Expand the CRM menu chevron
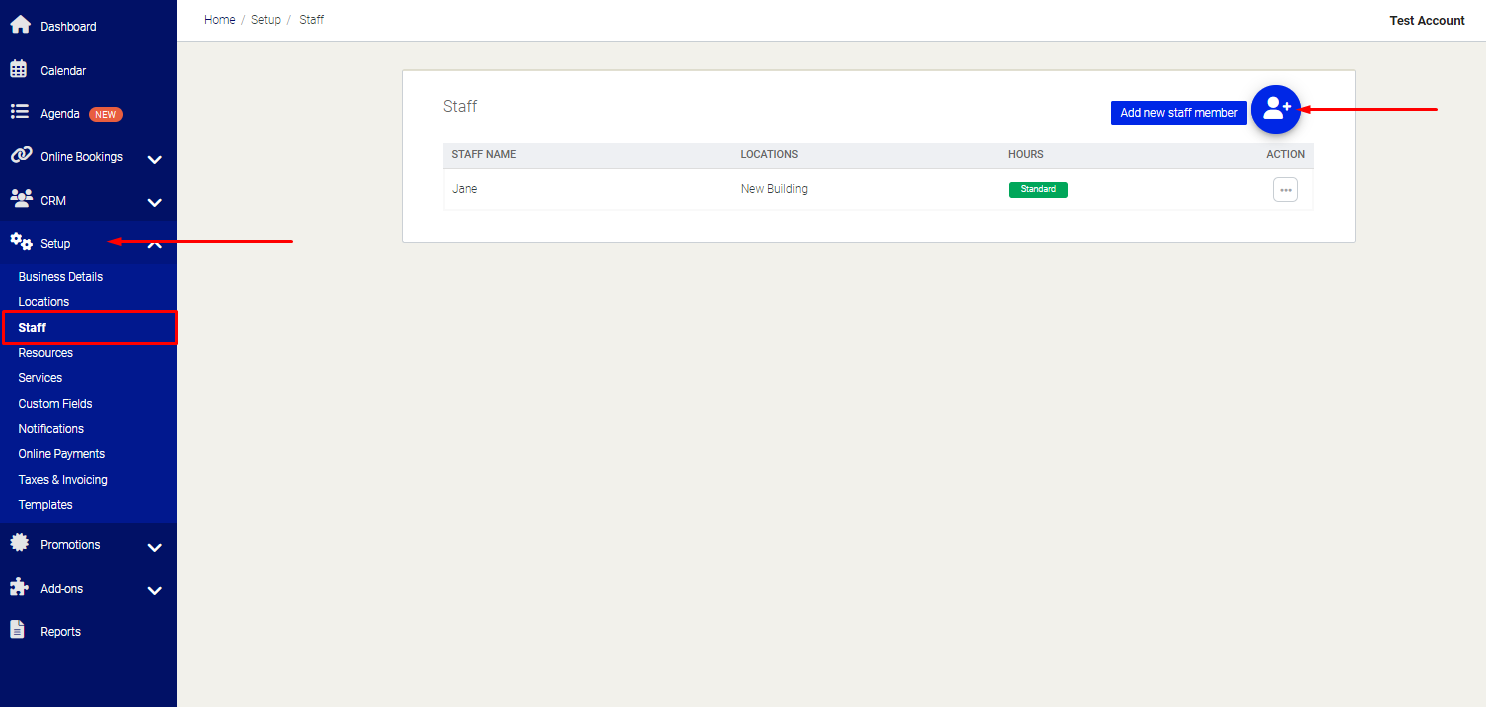 [x=155, y=203]
